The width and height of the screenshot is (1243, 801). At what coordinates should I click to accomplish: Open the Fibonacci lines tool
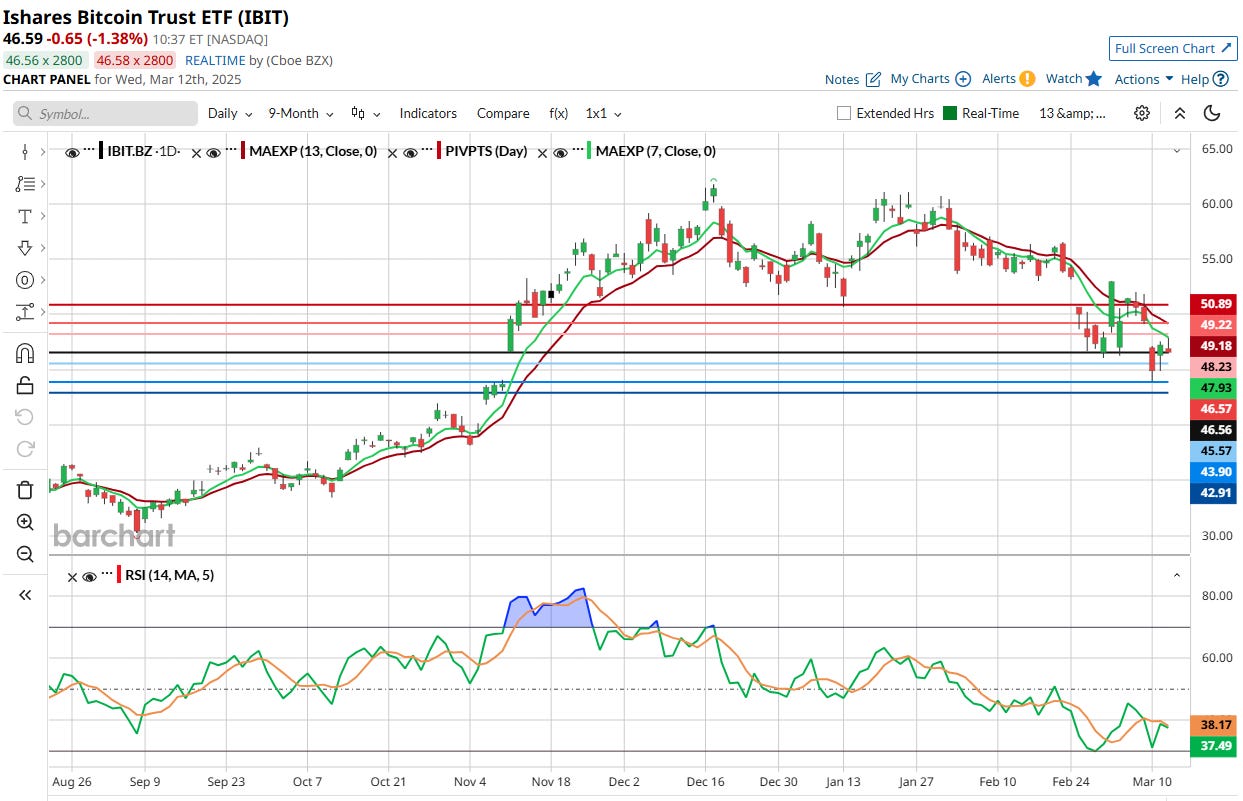pyautogui.click(x=25, y=184)
